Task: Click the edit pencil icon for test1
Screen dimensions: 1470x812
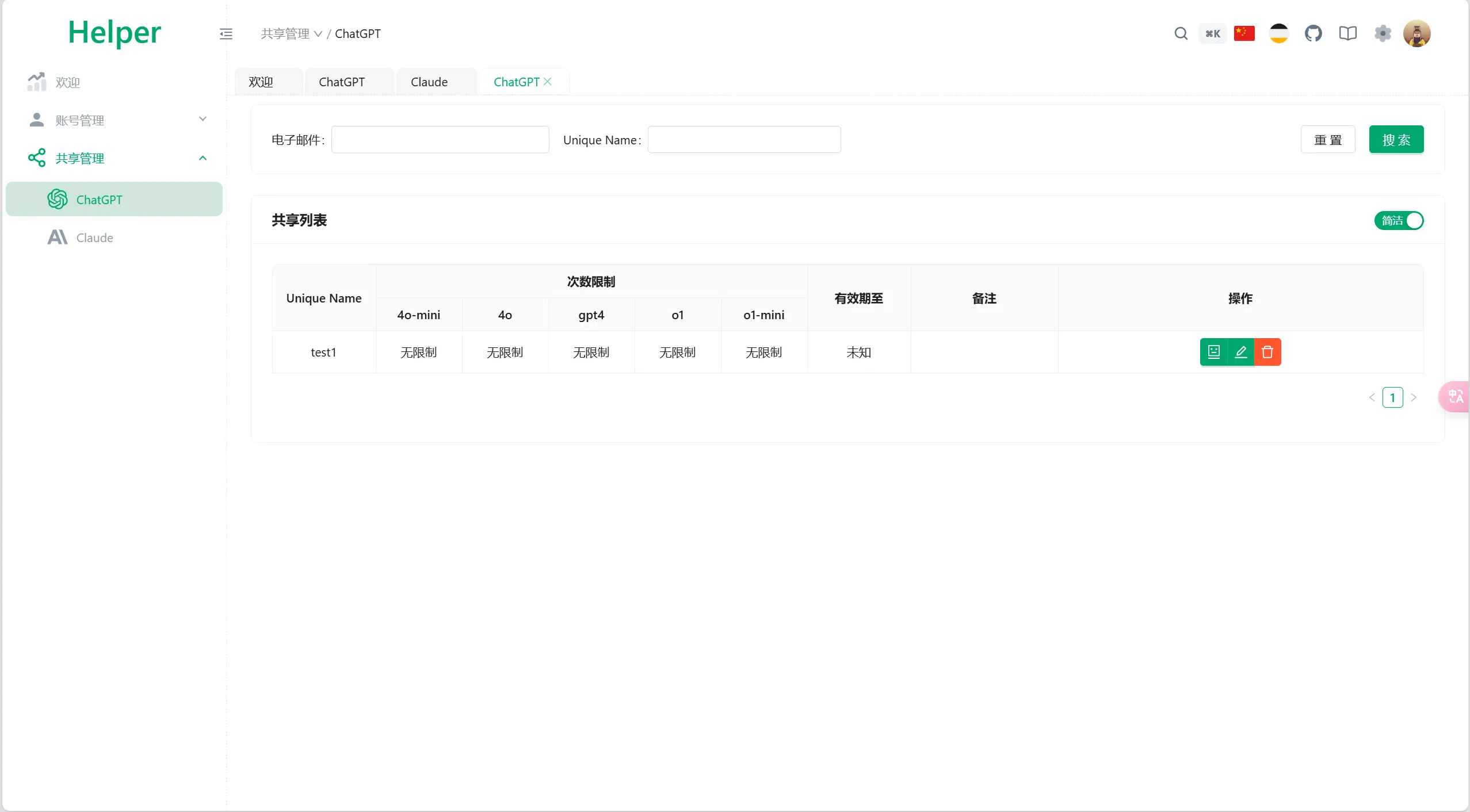Action: click(1241, 351)
